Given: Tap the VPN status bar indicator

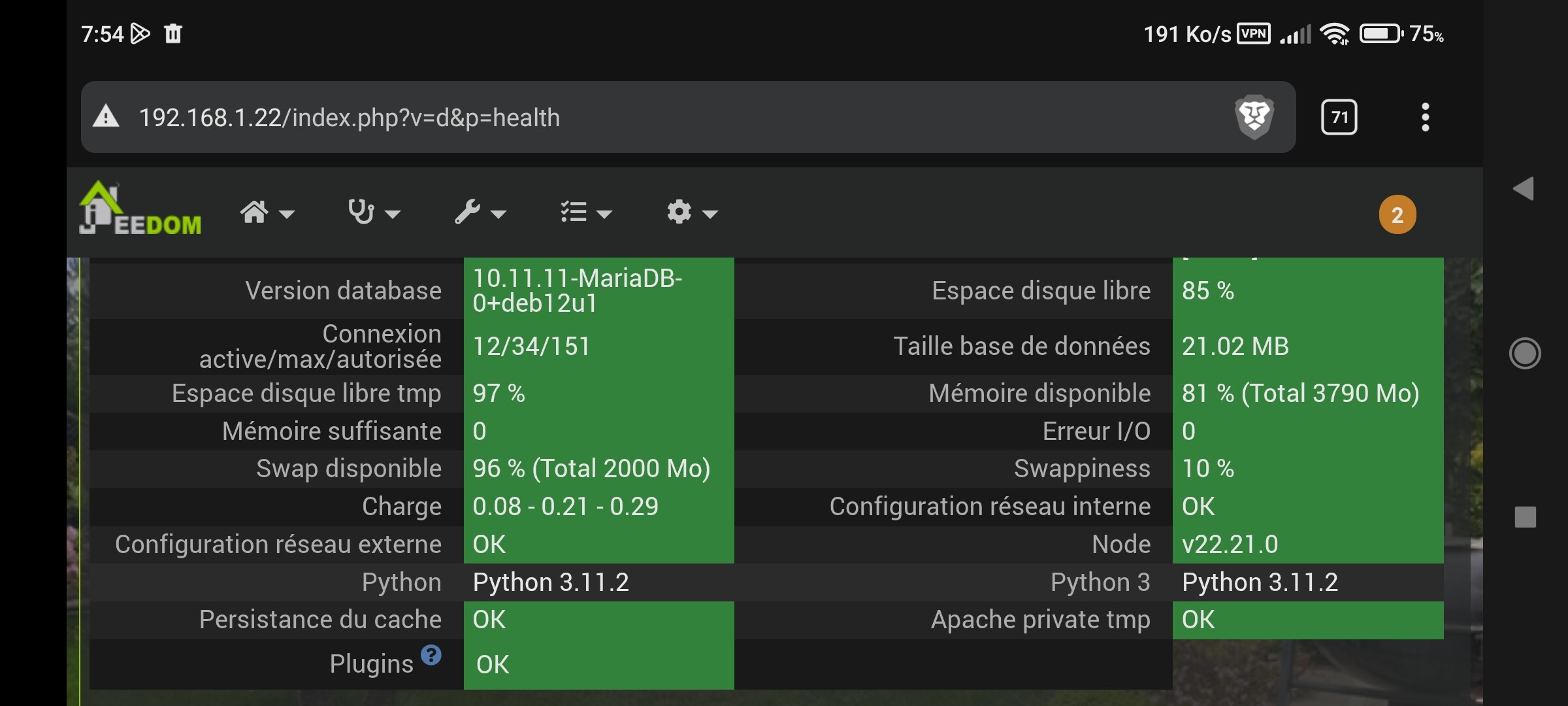Looking at the screenshot, I should click(1254, 33).
